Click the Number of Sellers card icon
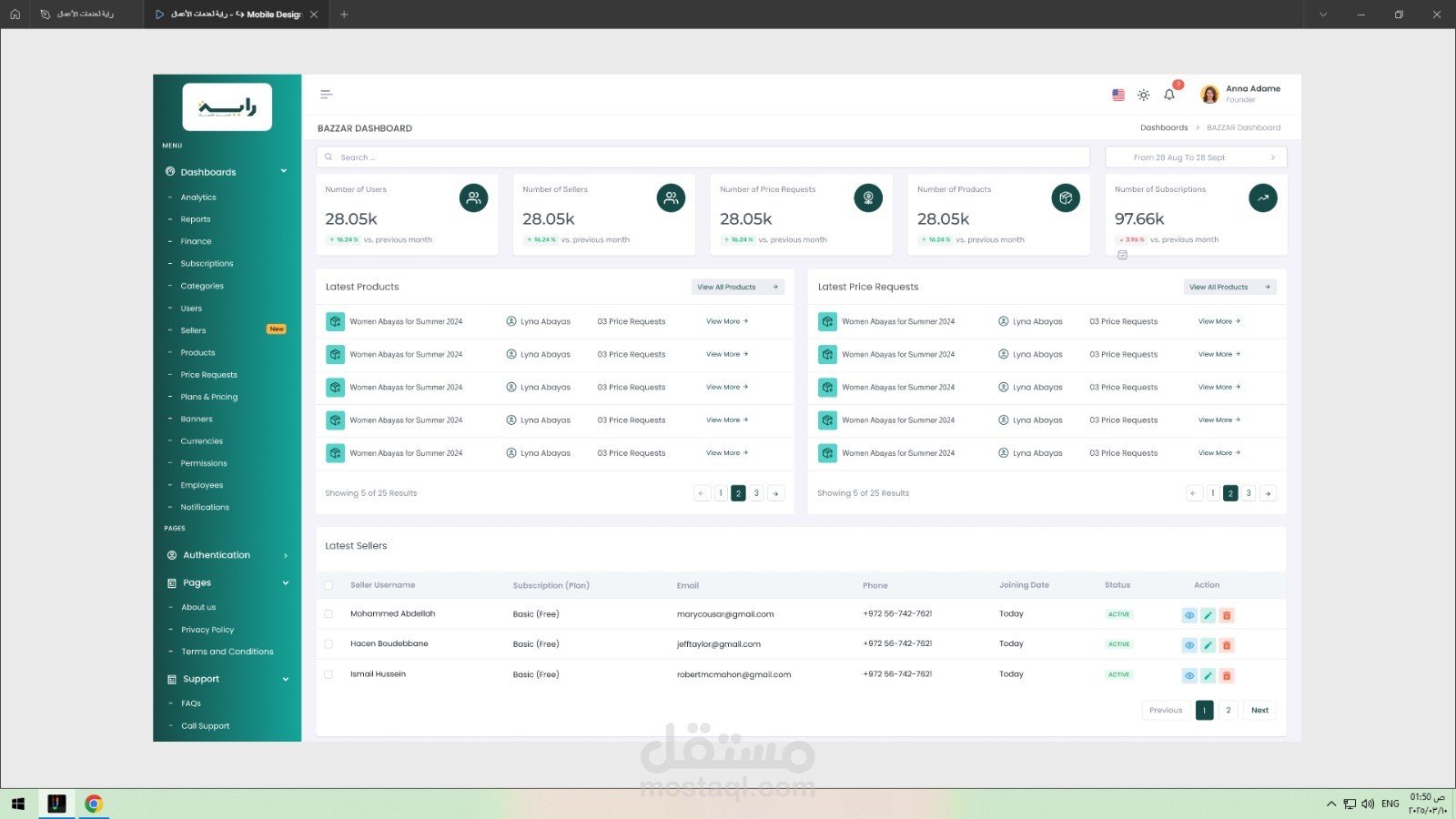This screenshot has width=1456, height=819. 671,197
